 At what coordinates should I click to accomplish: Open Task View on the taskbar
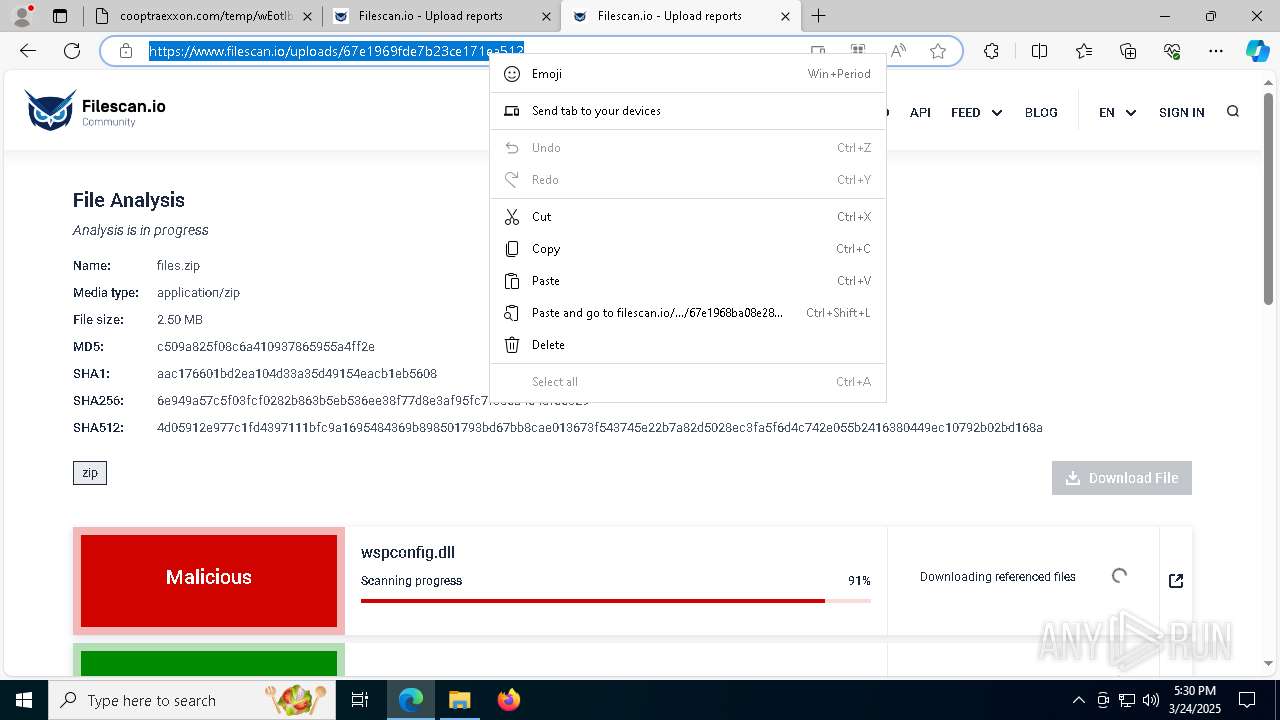(360, 700)
